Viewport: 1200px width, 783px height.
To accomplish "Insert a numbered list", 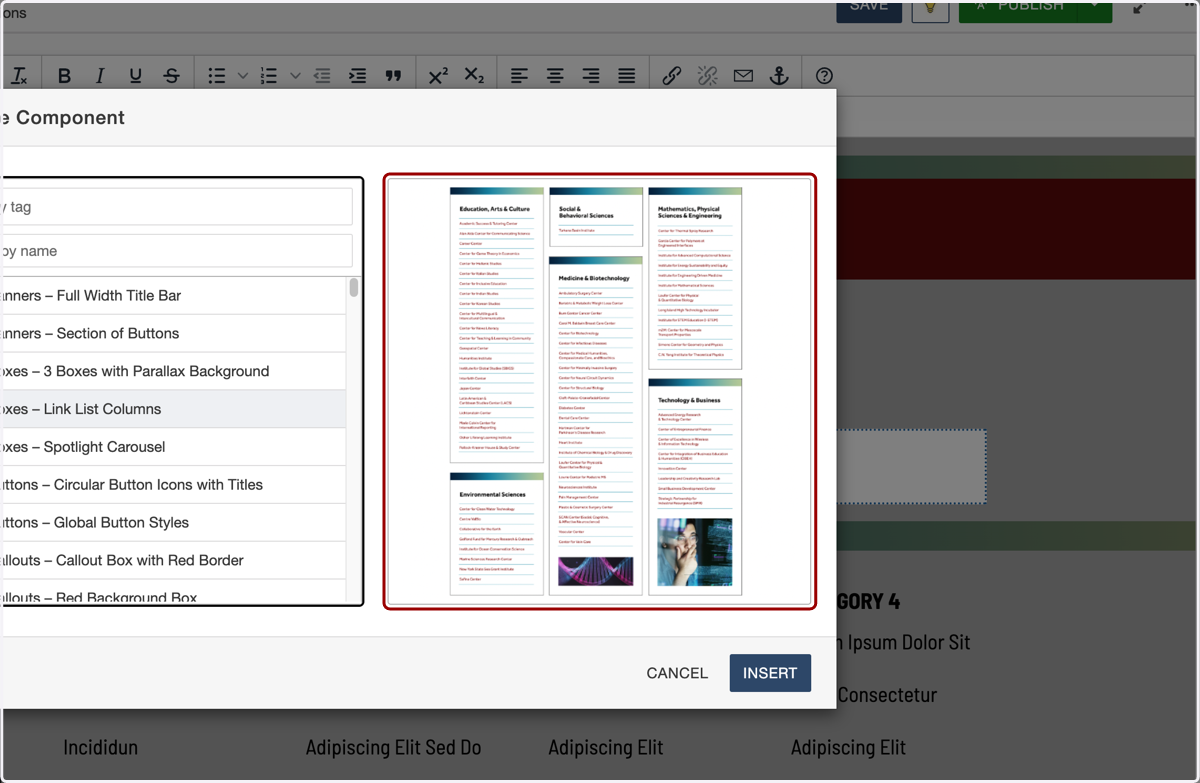I will tap(269, 76).
